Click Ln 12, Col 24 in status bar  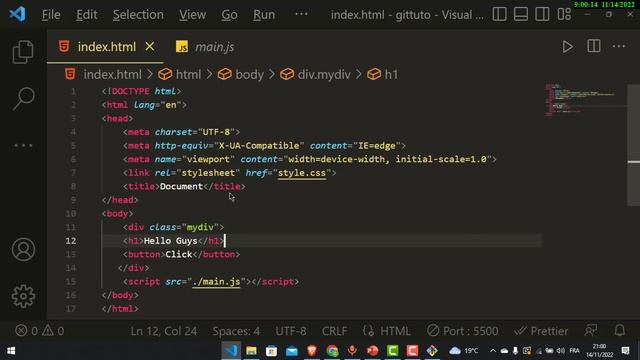[164, 331]
